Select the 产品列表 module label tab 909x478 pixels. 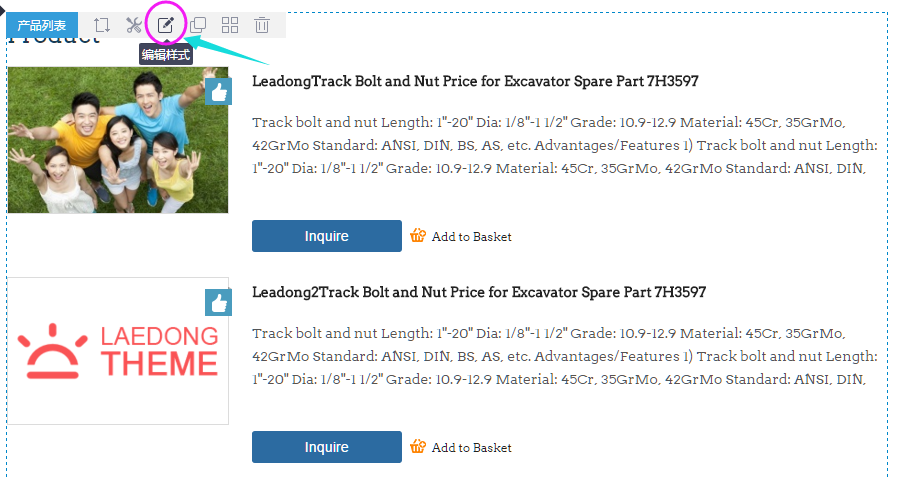point(42,25)
